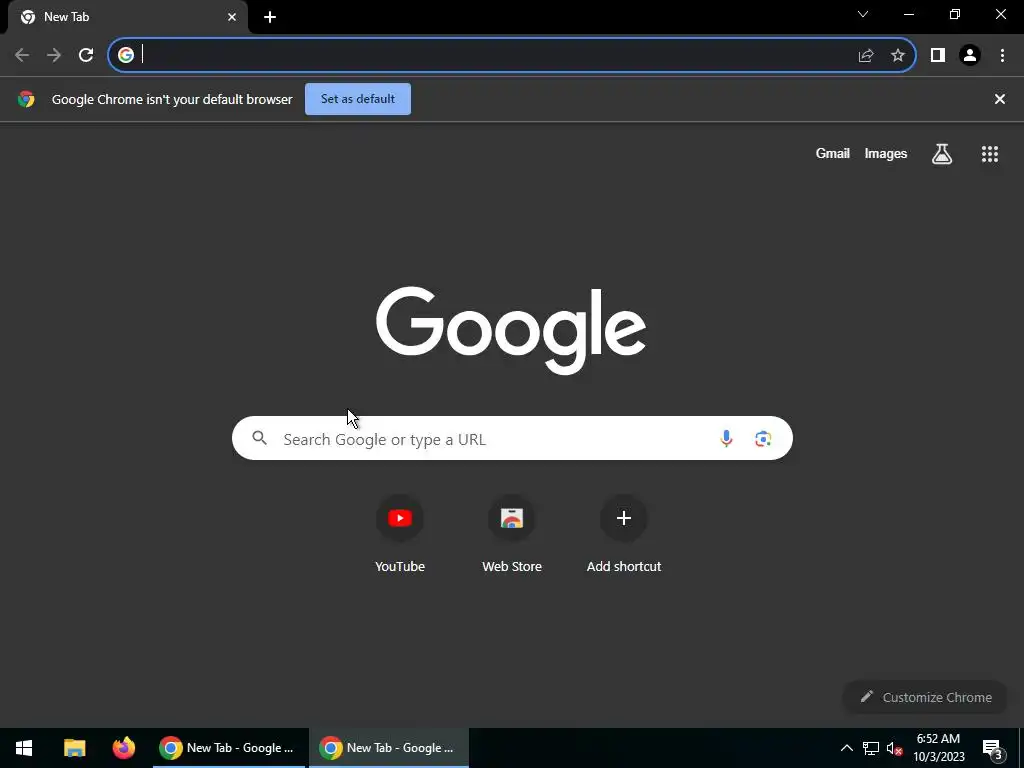Start voice search with microphone icon
The width and height of the screenshot is (1024, 768).
tap(726, 439)
